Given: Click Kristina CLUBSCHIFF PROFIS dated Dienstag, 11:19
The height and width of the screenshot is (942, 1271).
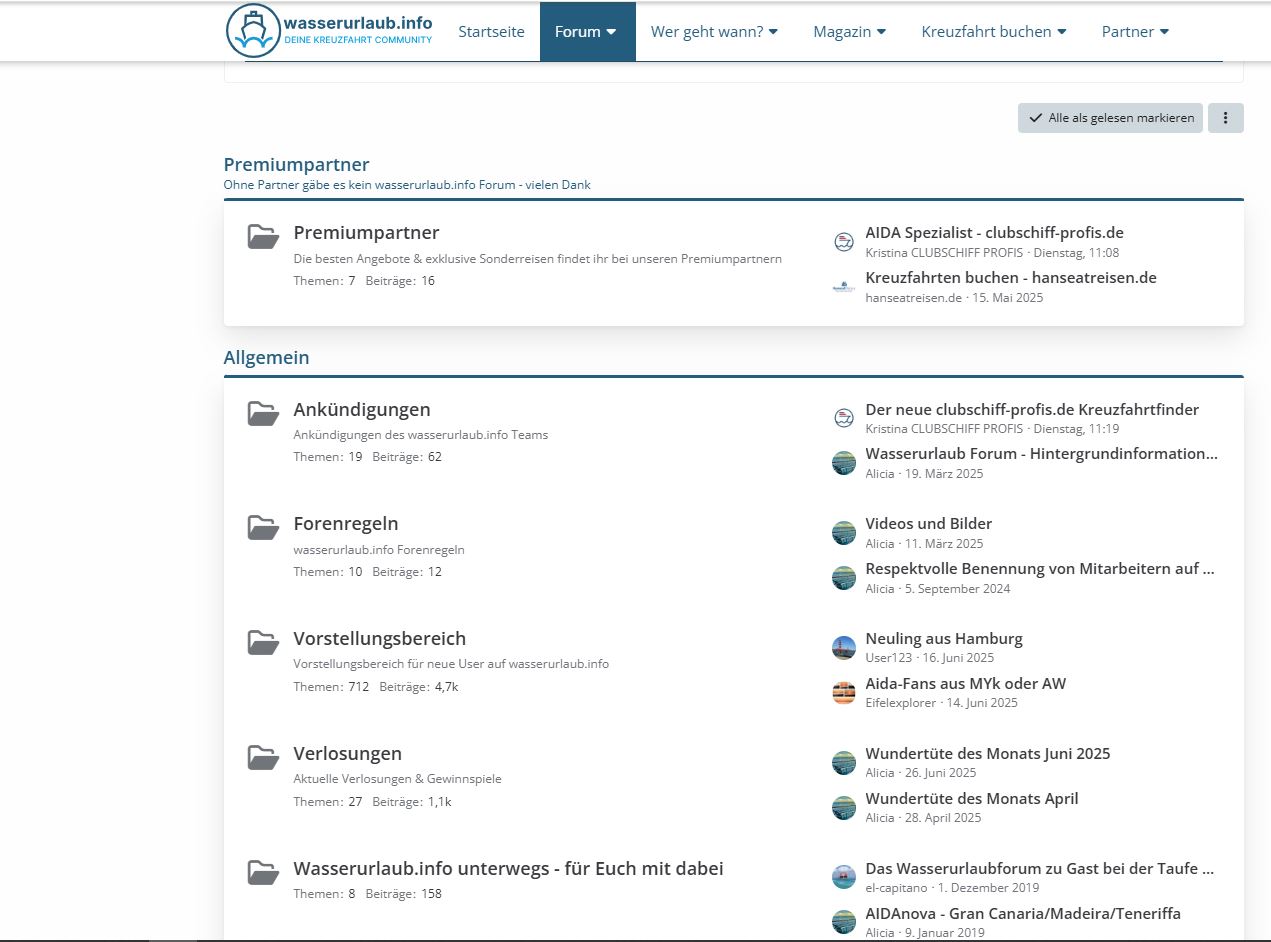Looking at the screenshot, I should coord(944,428).
